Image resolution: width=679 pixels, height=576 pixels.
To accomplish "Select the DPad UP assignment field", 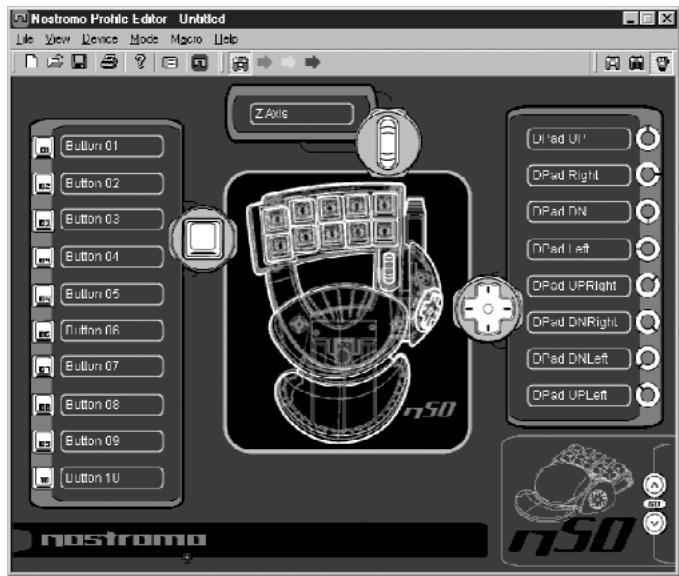I will coord(579,139).
